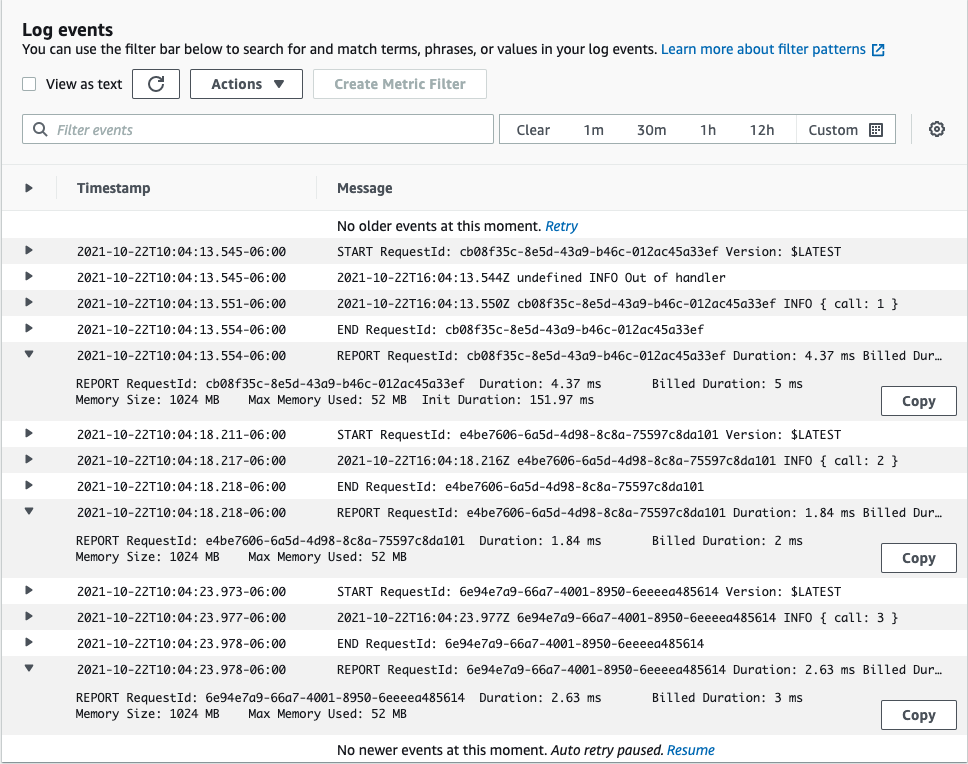Collapse the REPORT row with Duration 4.37 ms
This screenshot has height=764, width=968.
(x=29, y=354)
